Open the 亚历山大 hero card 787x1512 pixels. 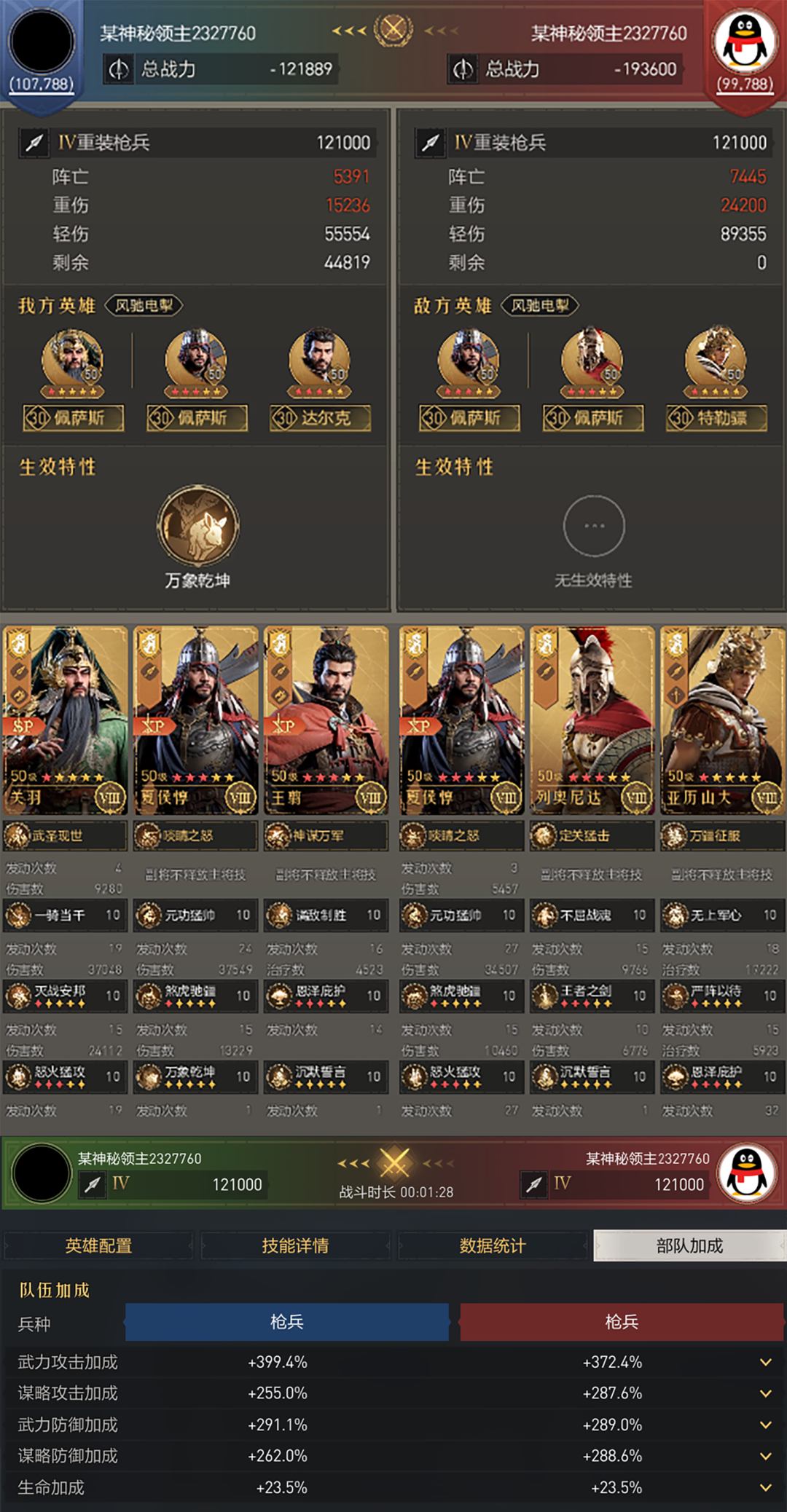(723, 721)
